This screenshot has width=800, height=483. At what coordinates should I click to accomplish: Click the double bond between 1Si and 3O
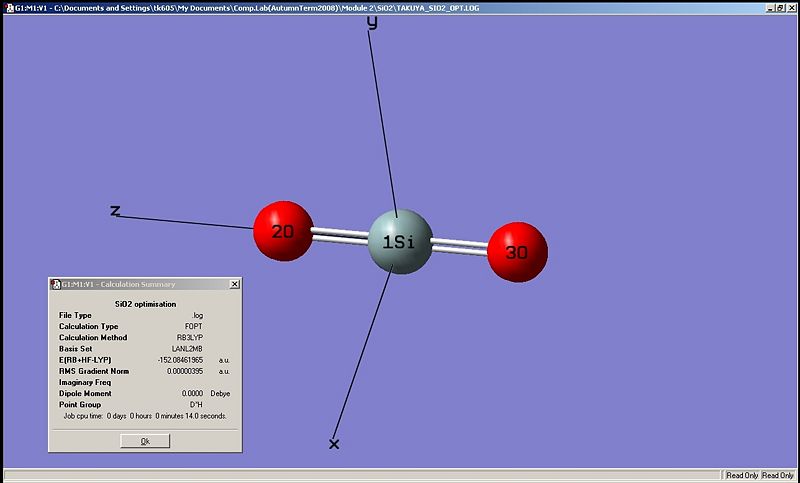tap(460, 246)
